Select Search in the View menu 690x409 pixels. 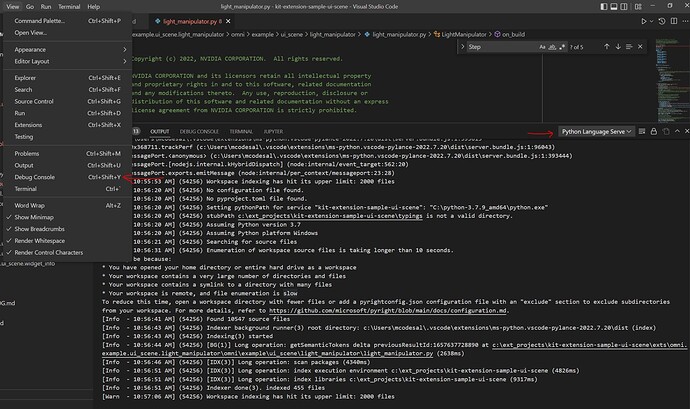tap(67, 90)
